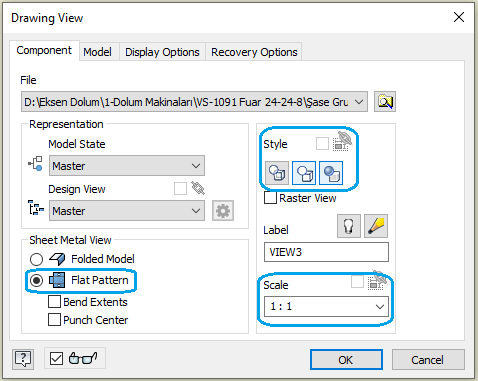Select the Hidden Line style icon
Screen dimensions: 478x381
277,173
